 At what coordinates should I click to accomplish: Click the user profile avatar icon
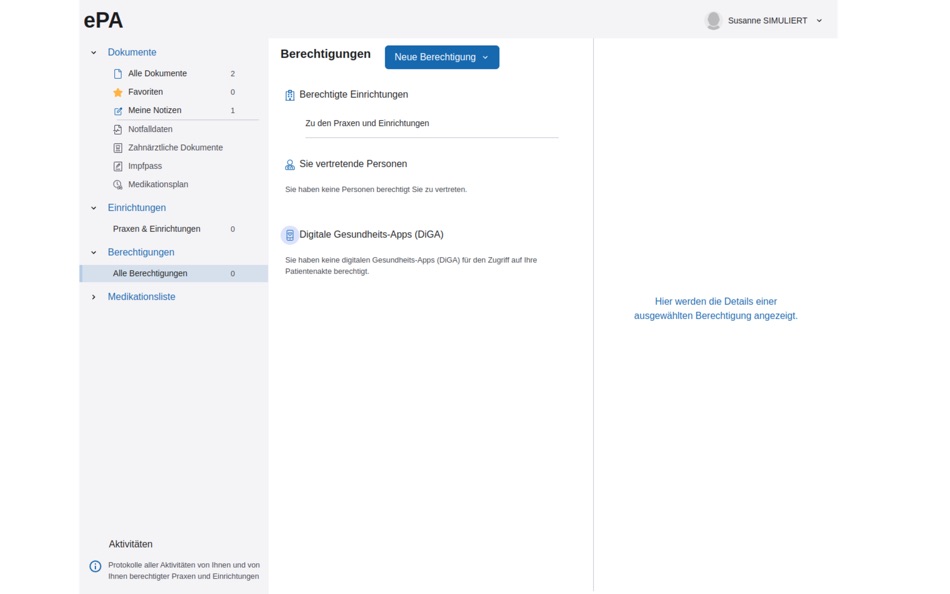[713, 20]
